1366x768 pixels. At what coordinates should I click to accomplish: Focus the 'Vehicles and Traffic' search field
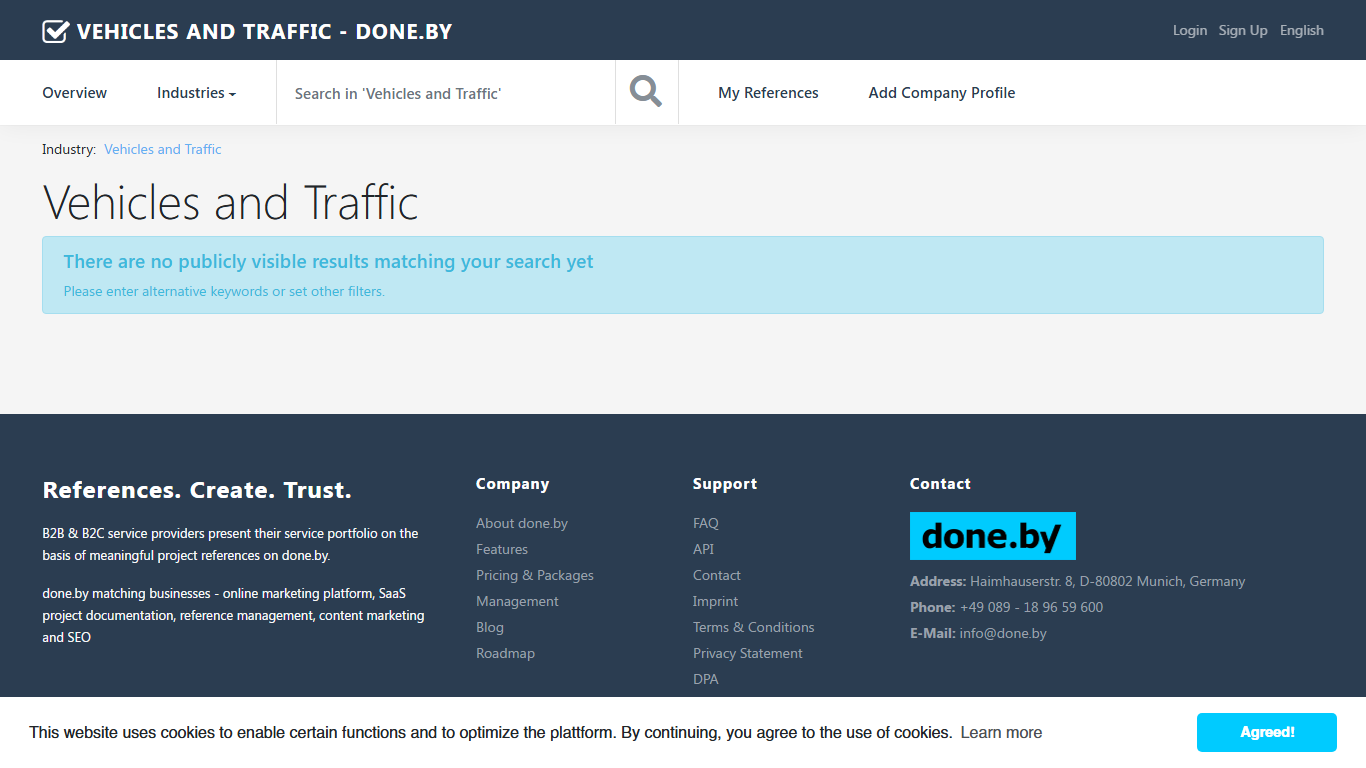(446, 93)
